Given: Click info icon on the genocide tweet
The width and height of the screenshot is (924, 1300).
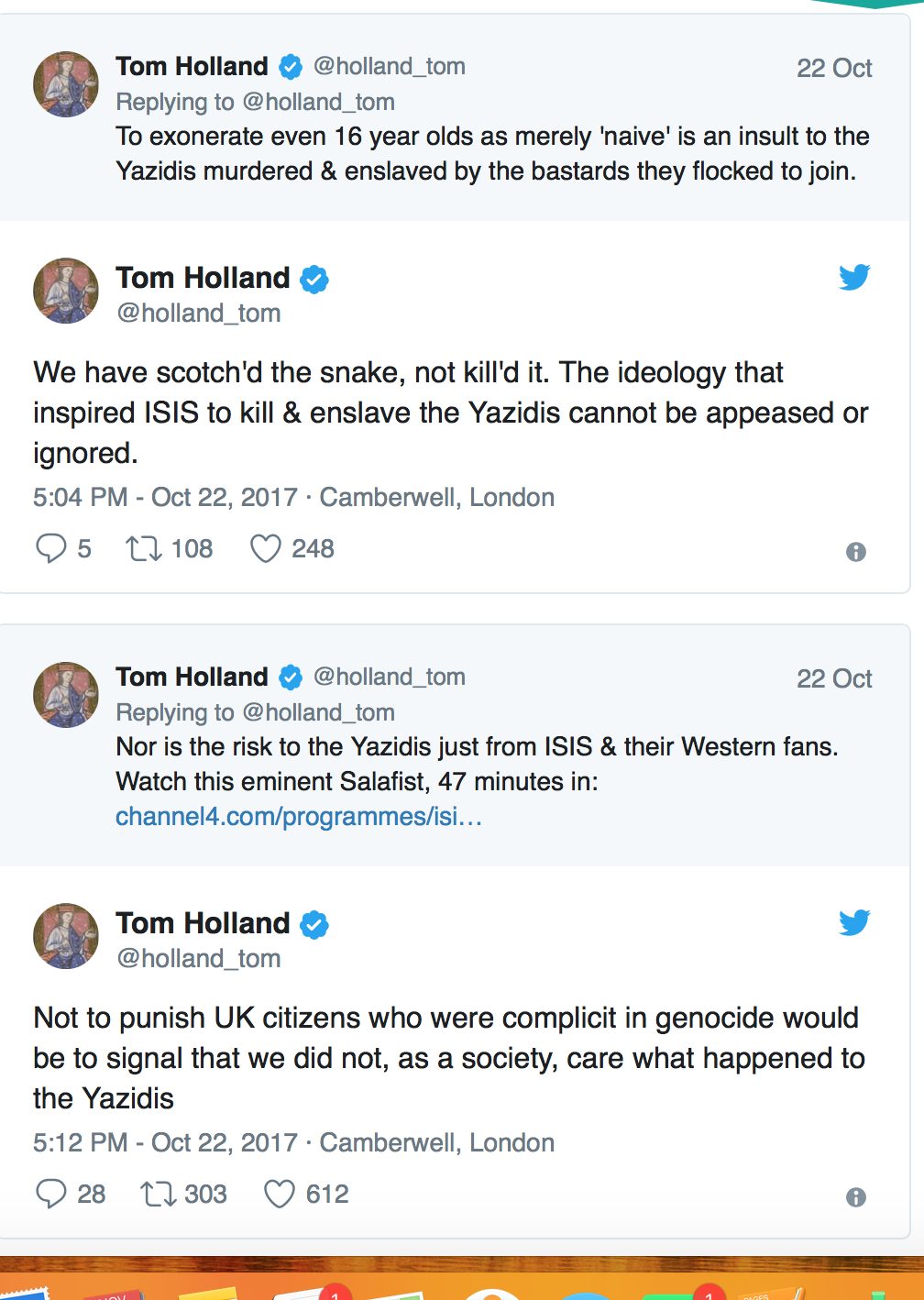Looking at the screenshot, I should click(855, 1197).
